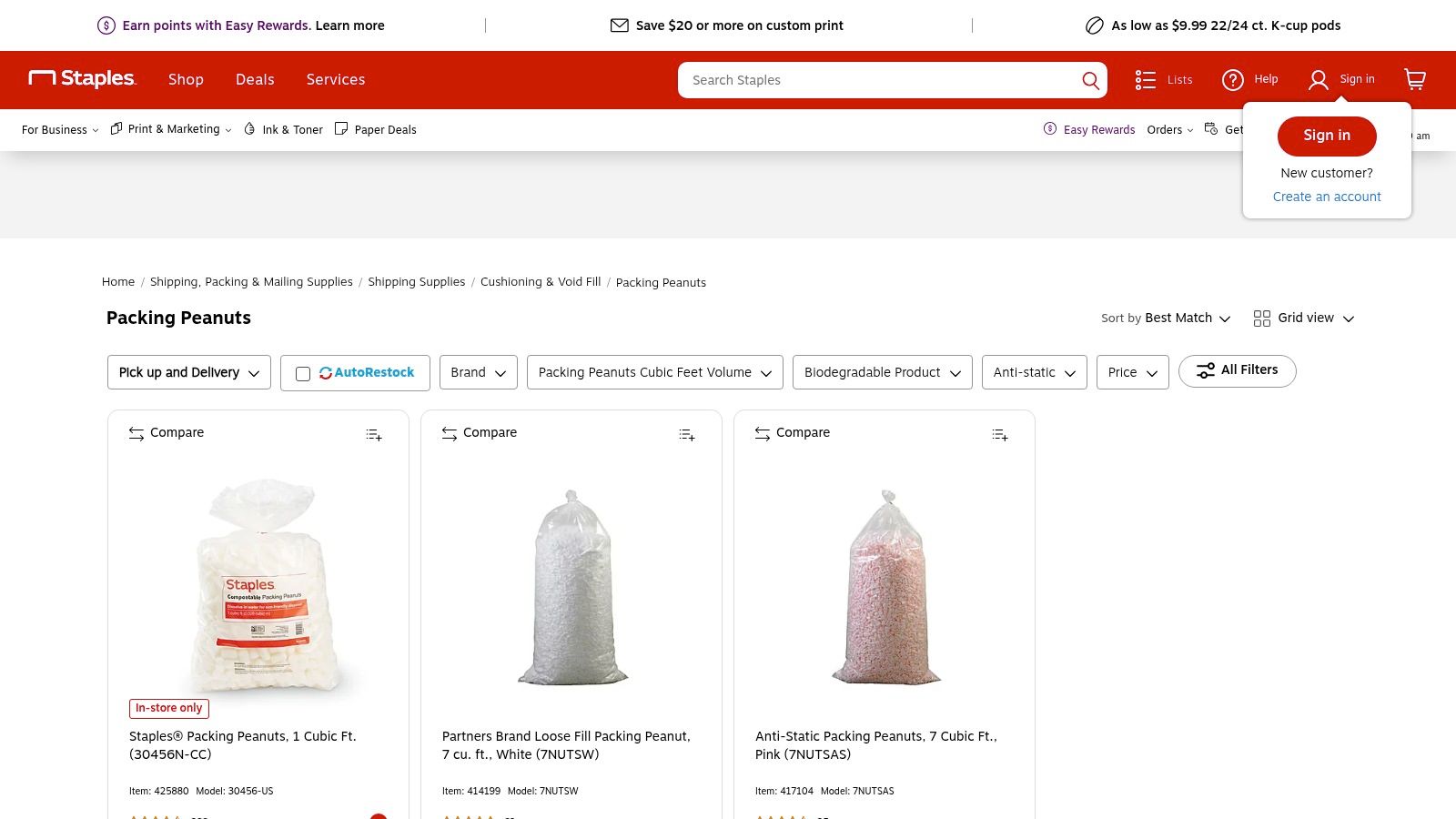Open Anti-Static pink peanuts image
Screen dimensions: 1456x819
coord(885,587)
